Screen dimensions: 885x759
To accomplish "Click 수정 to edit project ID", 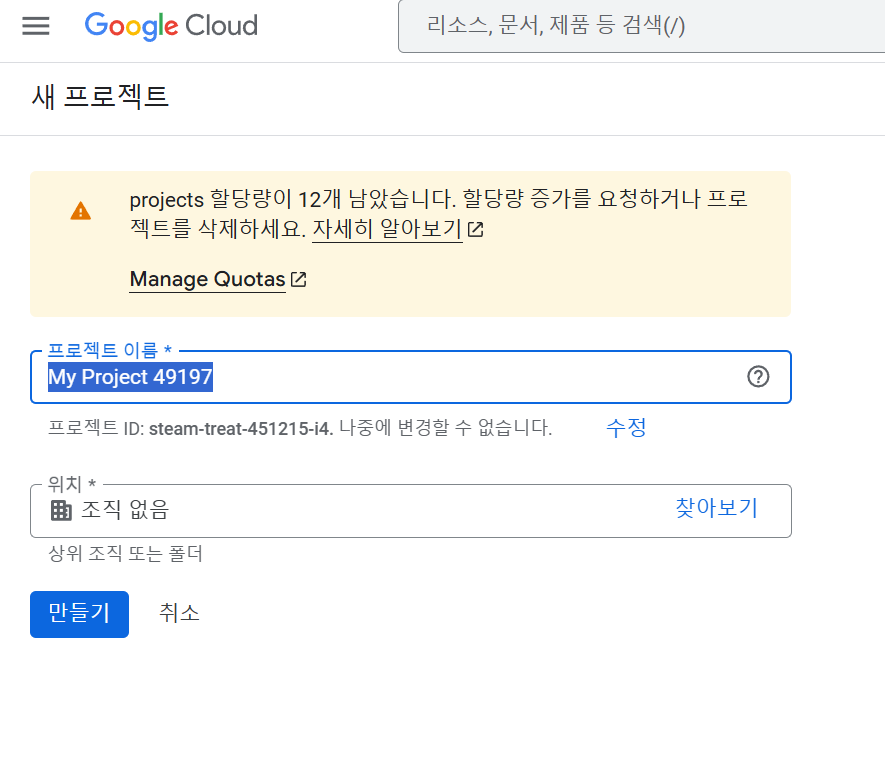I will click(x=626, y=428).
